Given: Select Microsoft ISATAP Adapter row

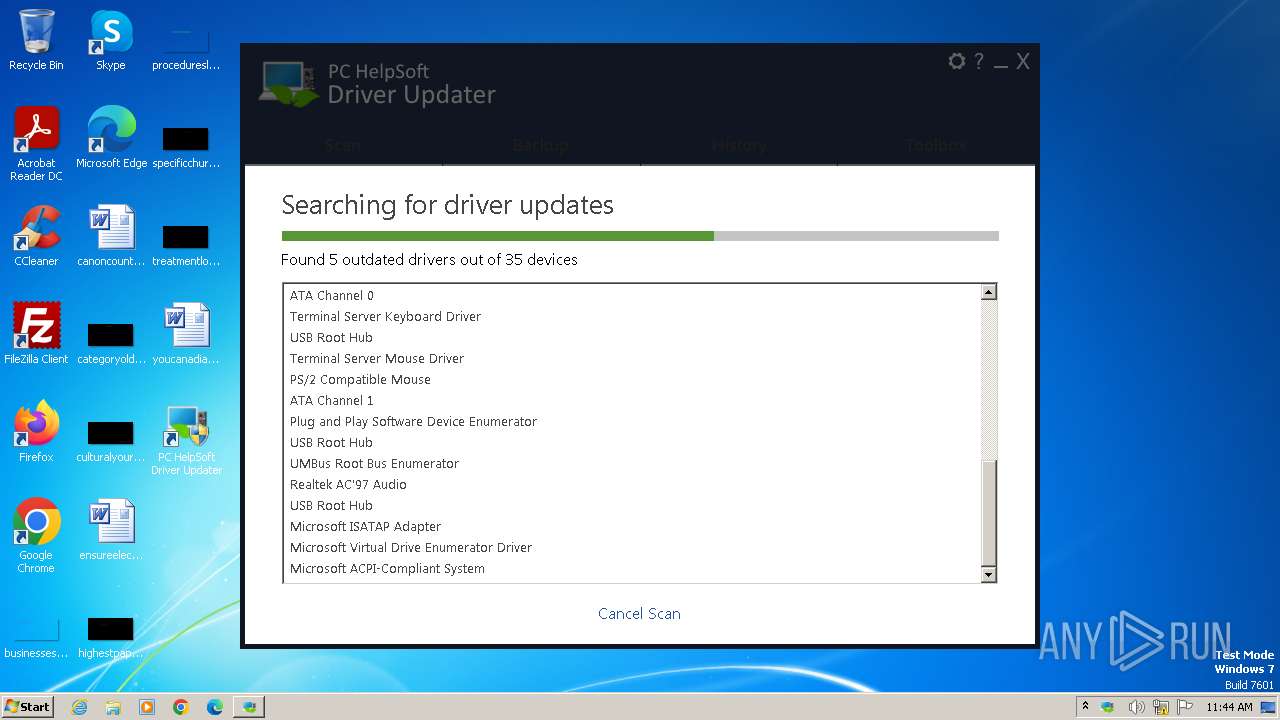Looking at the screenshot, I should 632,527.
